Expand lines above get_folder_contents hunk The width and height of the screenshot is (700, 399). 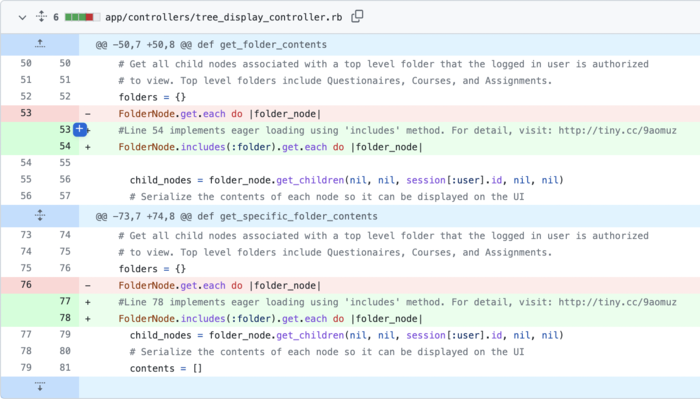40,44
